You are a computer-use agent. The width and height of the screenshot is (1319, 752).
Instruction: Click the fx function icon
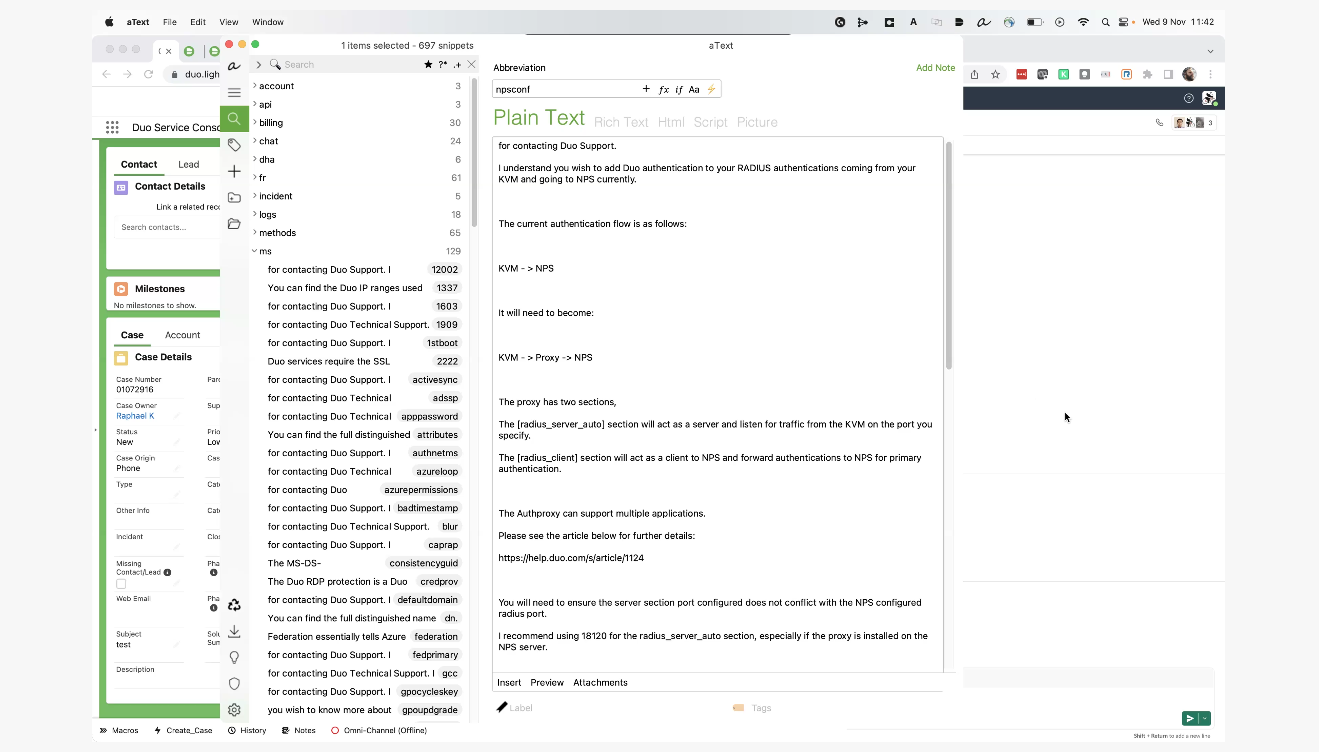coord(663,89)
